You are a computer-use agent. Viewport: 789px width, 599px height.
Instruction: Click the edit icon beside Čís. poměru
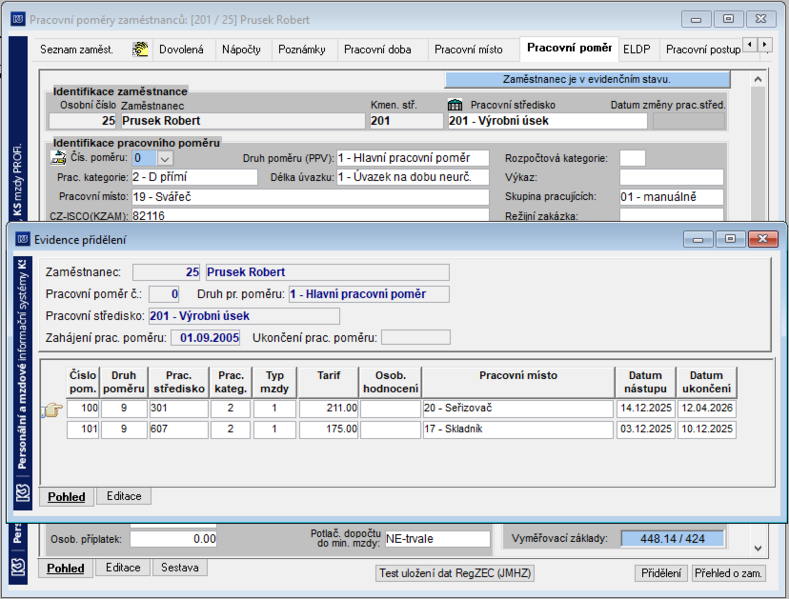point(58,158)
